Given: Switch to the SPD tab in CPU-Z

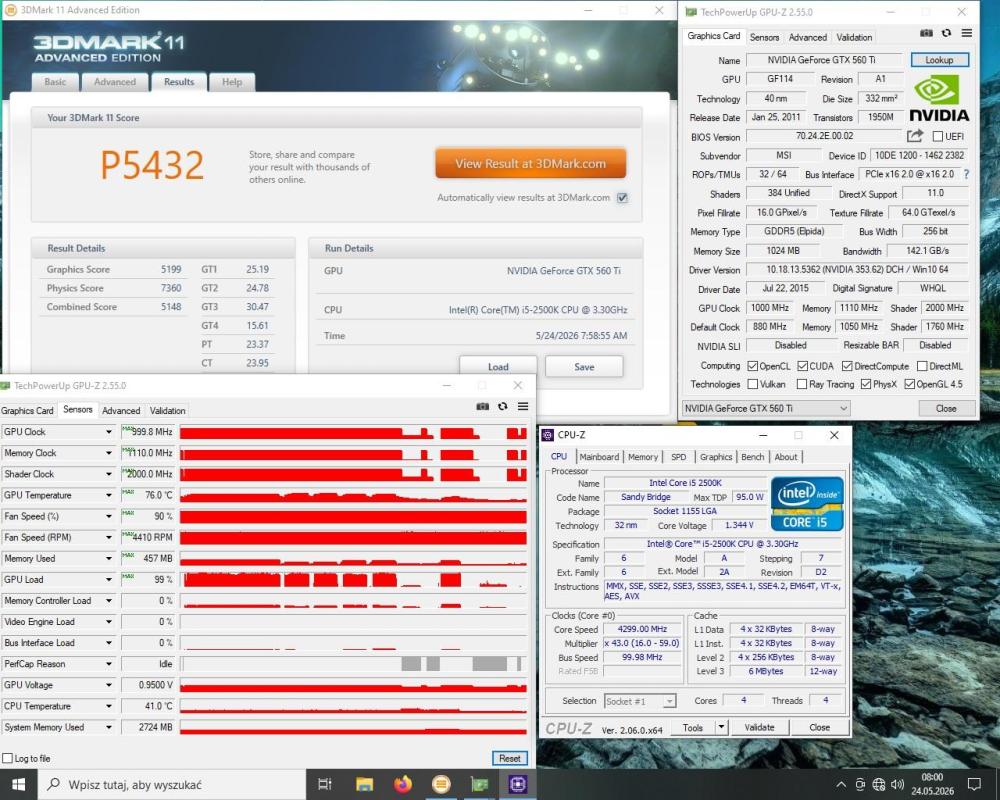Looking at the screenshot, I should (679, 457).
